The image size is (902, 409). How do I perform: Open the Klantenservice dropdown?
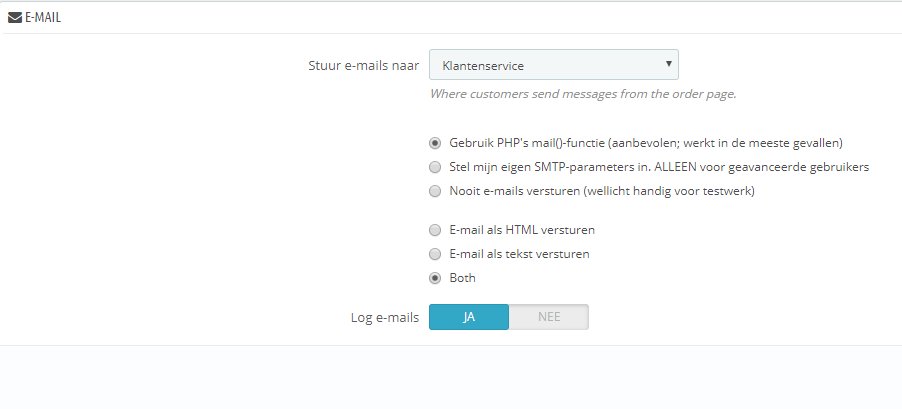tap(553, 66)
